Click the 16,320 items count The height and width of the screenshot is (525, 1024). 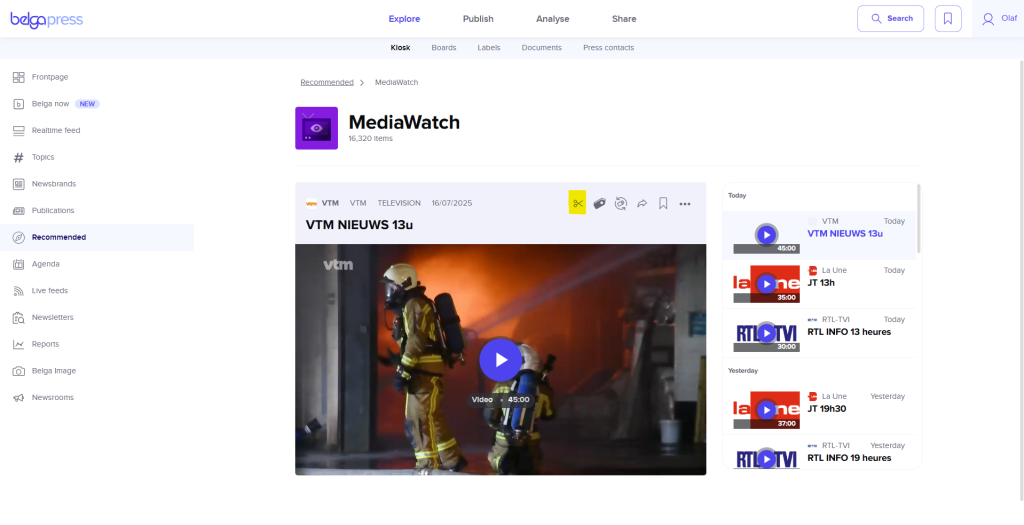370,139
